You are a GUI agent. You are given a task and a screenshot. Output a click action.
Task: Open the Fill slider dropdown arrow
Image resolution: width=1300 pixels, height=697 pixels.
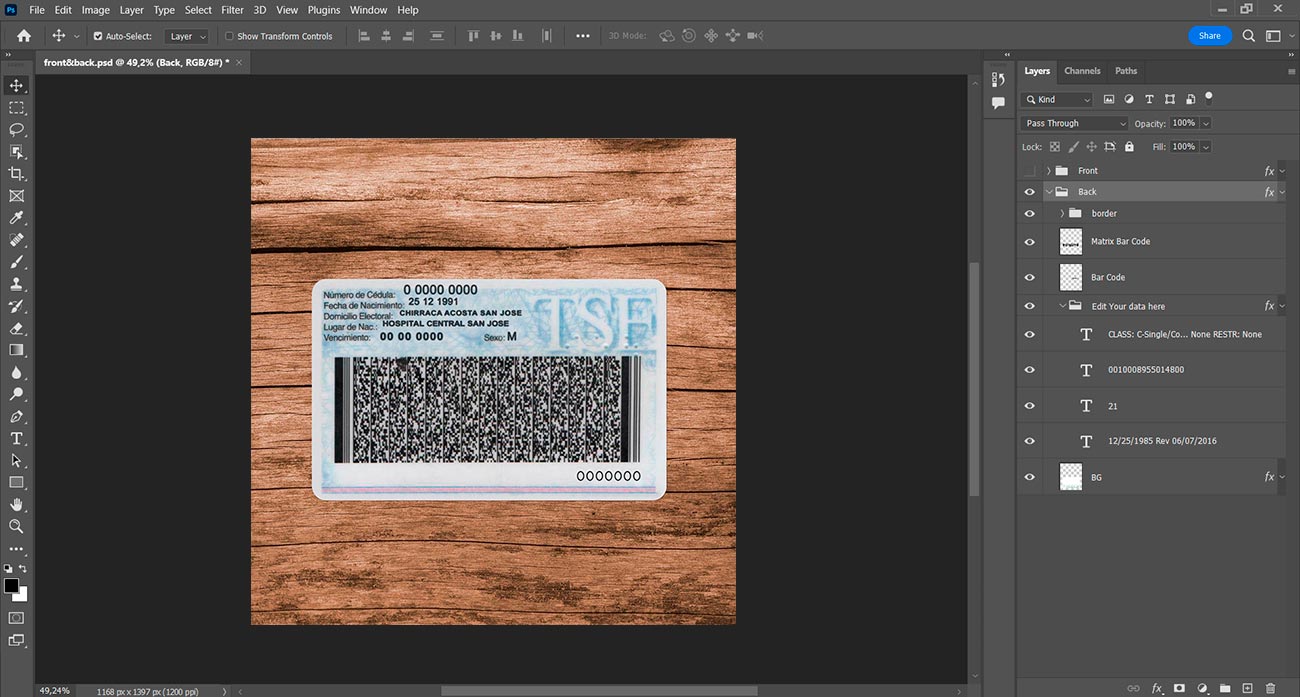1205,146
